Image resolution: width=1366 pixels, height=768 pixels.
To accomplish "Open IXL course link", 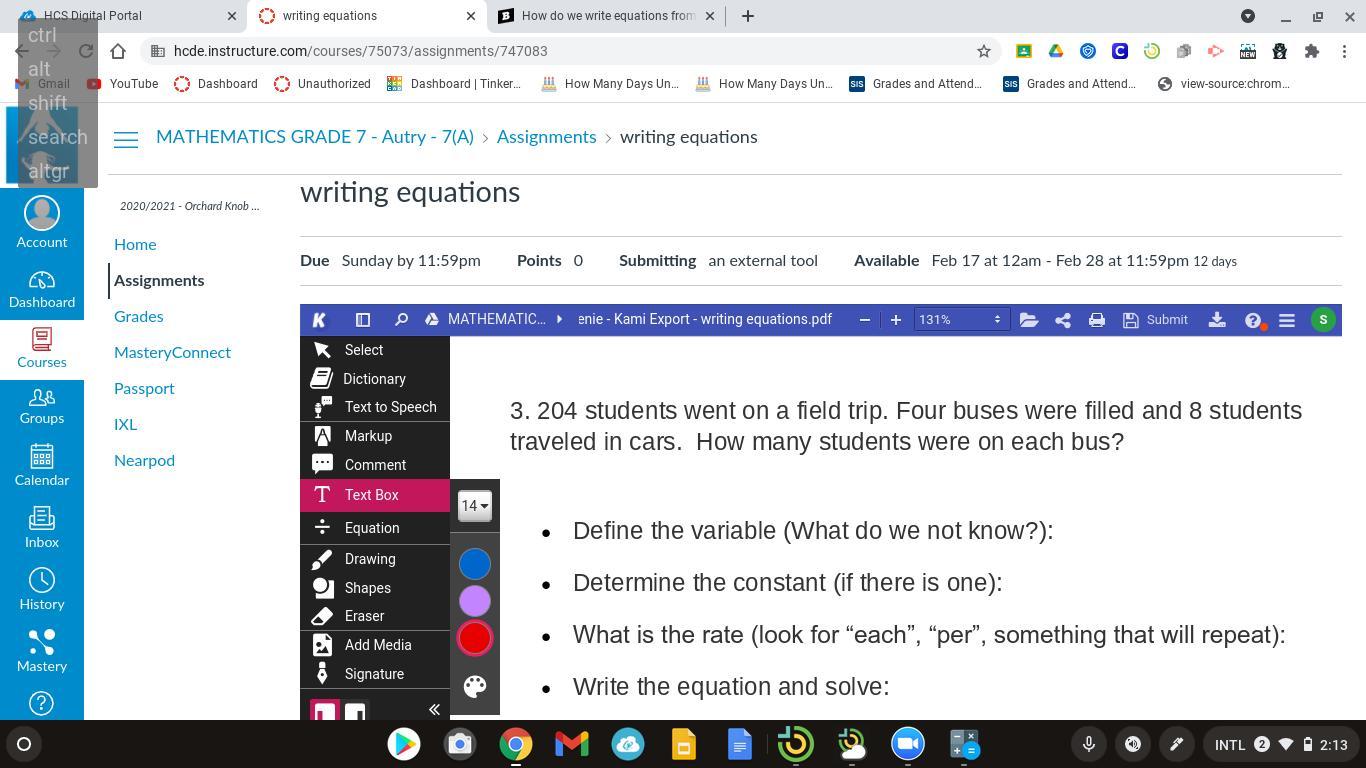I will [x=125, y=424].
